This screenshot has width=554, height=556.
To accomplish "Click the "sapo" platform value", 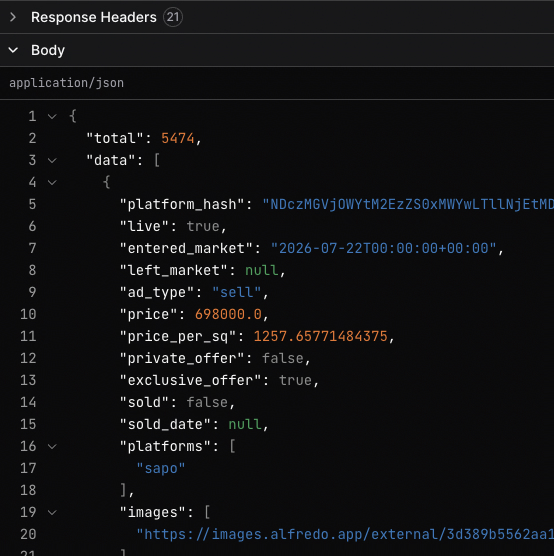I will click(x=161, y=468).
